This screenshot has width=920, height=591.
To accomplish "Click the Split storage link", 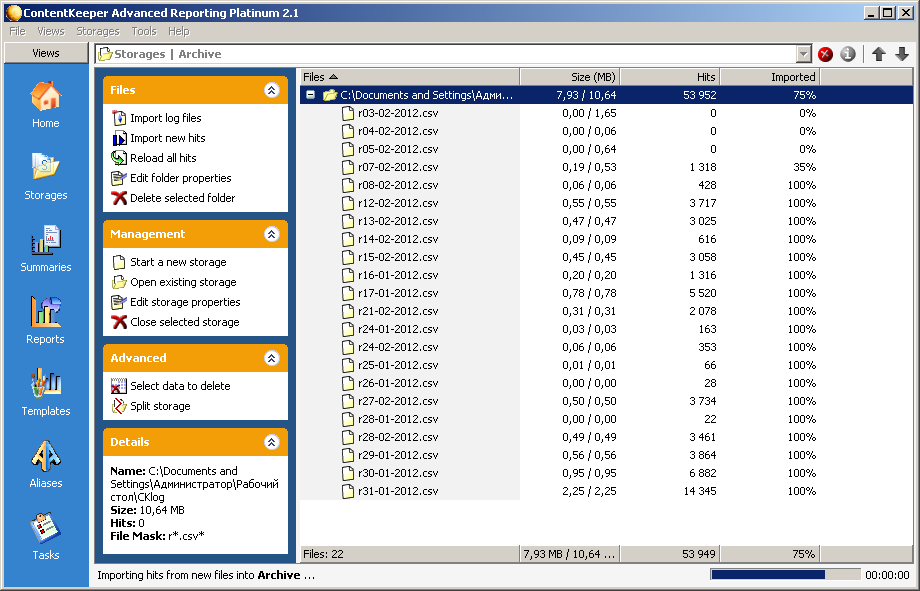I will coord(160,406).
